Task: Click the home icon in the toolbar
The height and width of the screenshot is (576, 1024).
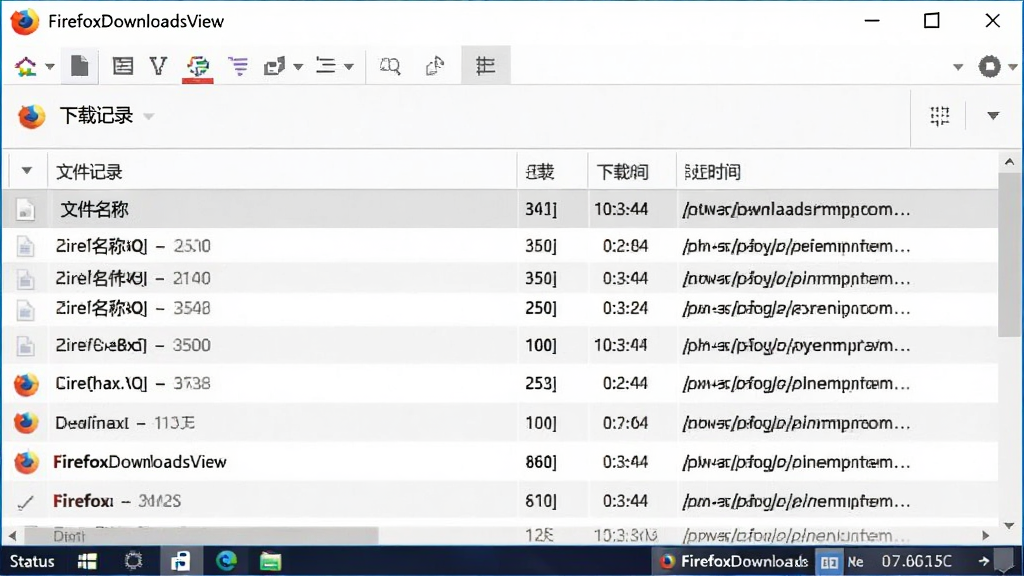Action: click(x=26, y=66)
